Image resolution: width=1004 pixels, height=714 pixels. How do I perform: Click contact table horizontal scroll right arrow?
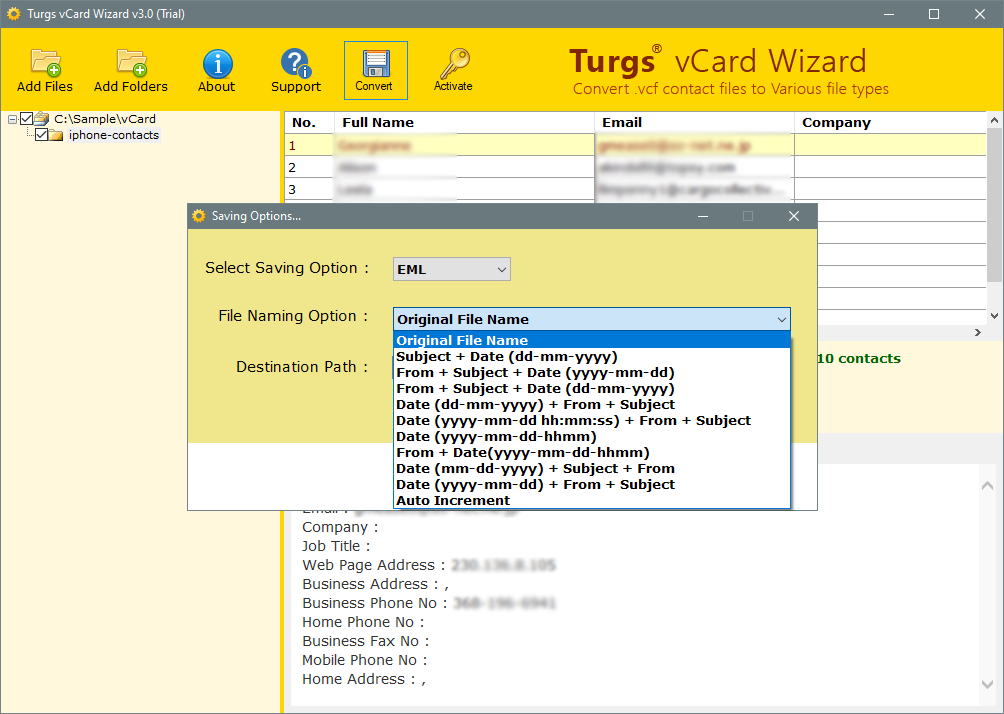pyautogui.click(x=978, y=332)
